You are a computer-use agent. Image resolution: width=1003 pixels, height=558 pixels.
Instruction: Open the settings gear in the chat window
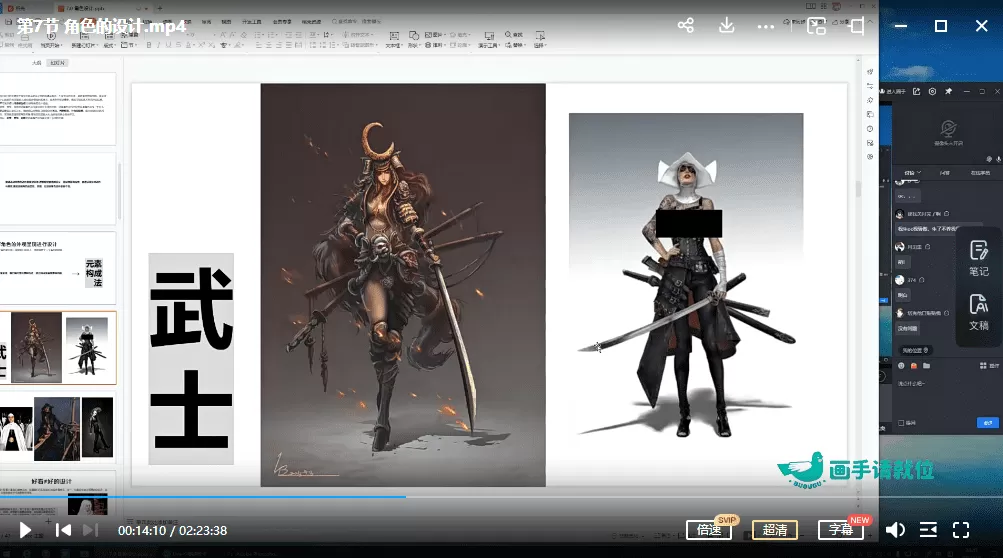point(932,91)
